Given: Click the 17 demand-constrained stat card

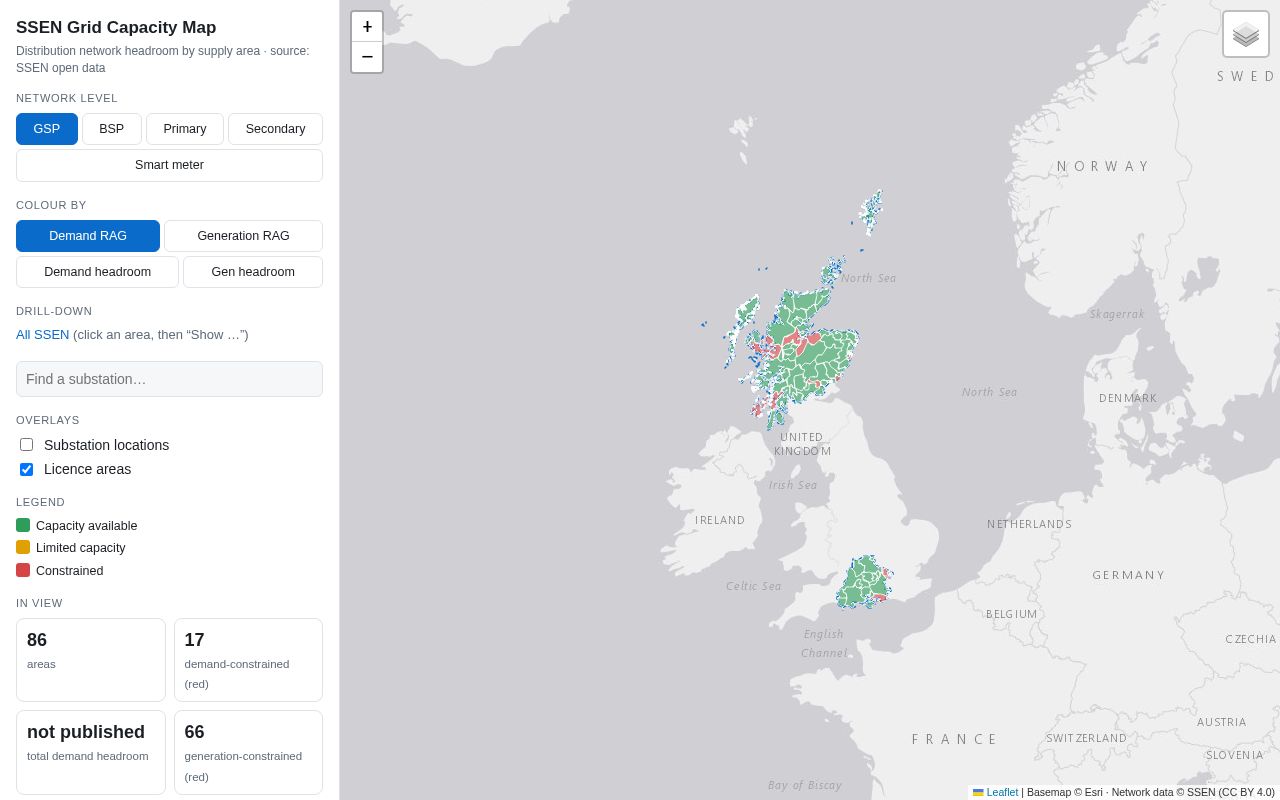Looking at the screenshot, I should [x=248, y=660].
